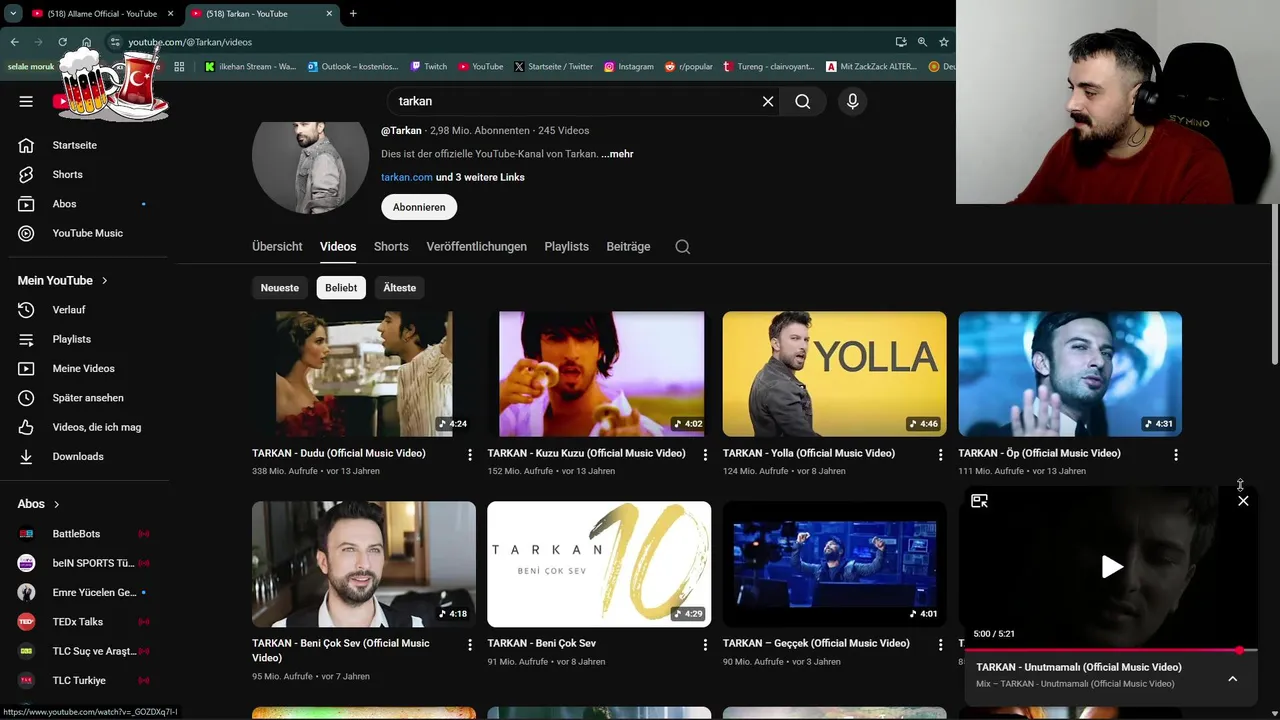This screenshot has height=720, width=1280.
Task: Open Instagram bookmark
Action: coord(629,67)
